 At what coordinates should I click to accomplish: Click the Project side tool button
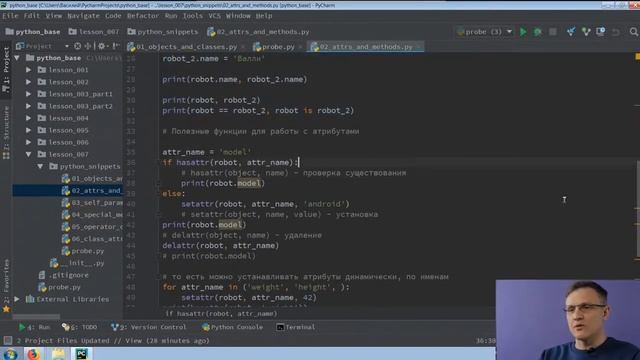pos(6,69)
